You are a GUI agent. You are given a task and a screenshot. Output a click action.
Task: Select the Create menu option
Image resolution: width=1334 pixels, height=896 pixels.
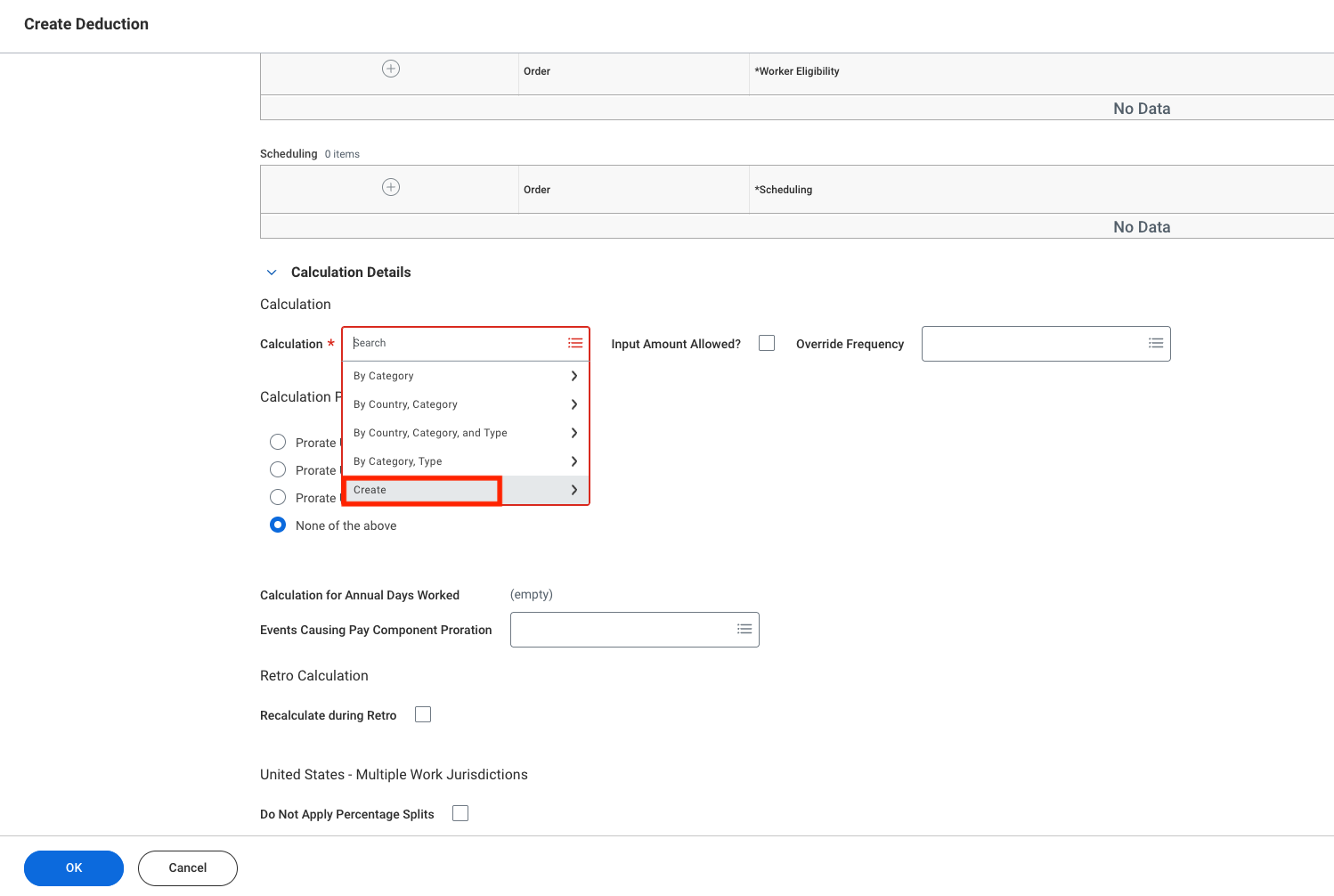tap(466, 490)
